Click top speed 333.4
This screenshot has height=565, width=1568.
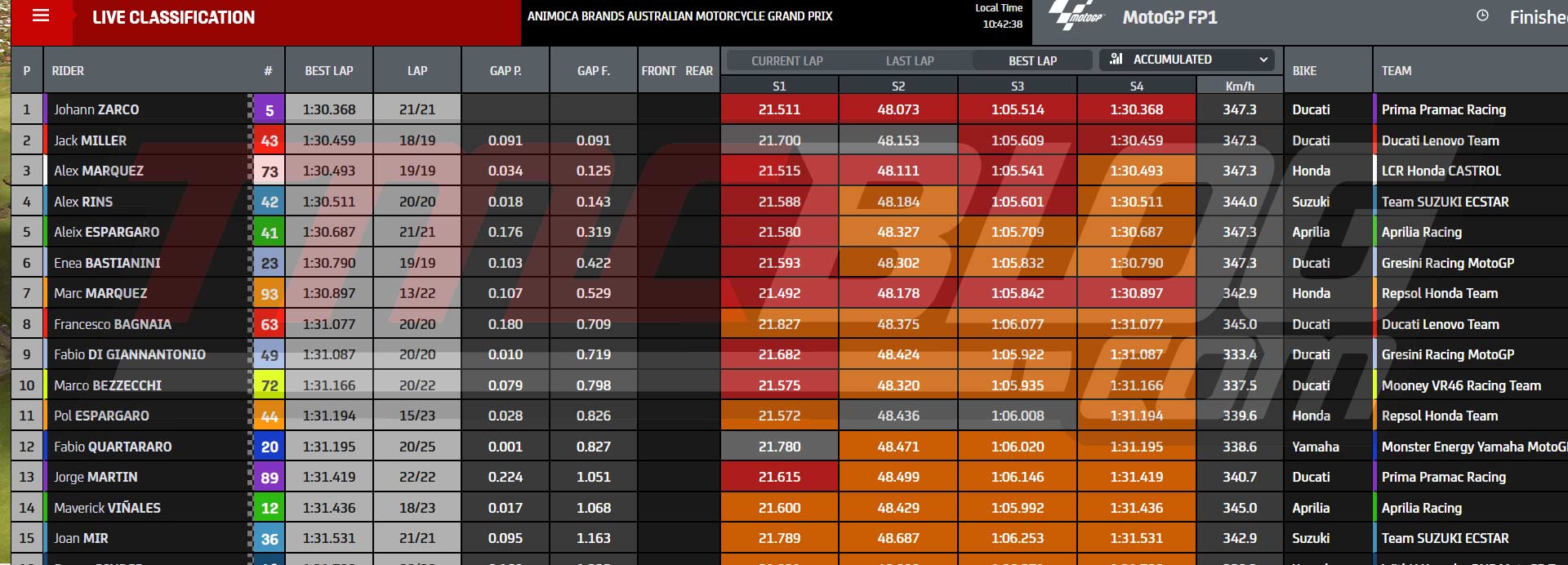pos(1240,354)
